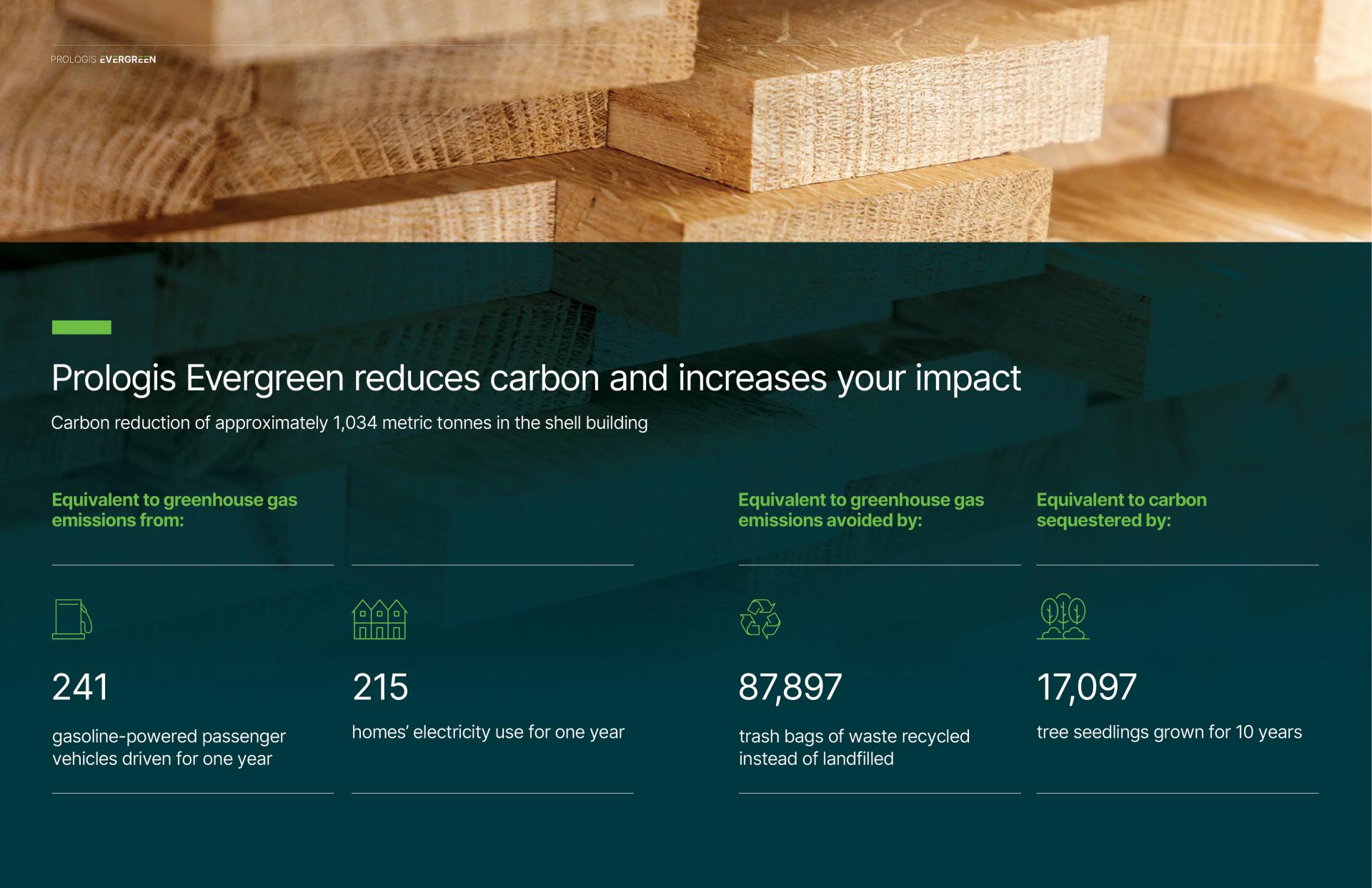The width and height of the screenshot is (1372, 888).
Task: Click the trees icon
Action: (1063, 616)
